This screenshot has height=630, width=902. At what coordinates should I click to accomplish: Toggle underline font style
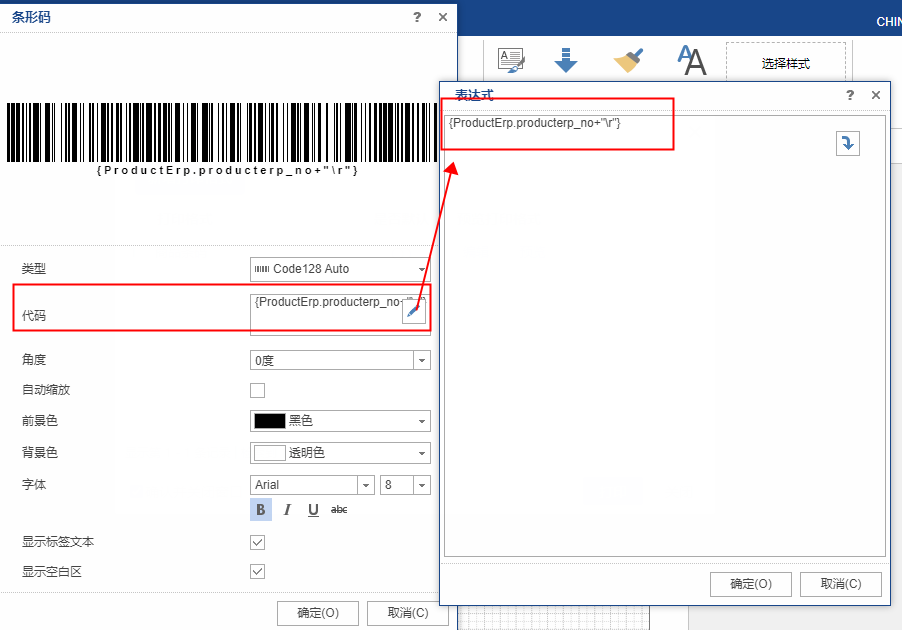coord(313,510)
